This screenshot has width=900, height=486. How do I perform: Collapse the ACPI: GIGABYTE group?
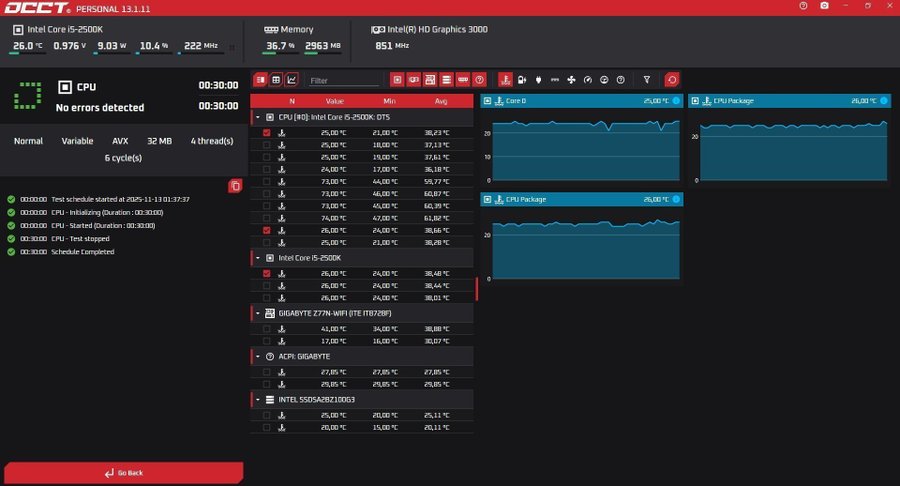coord(257,356)
